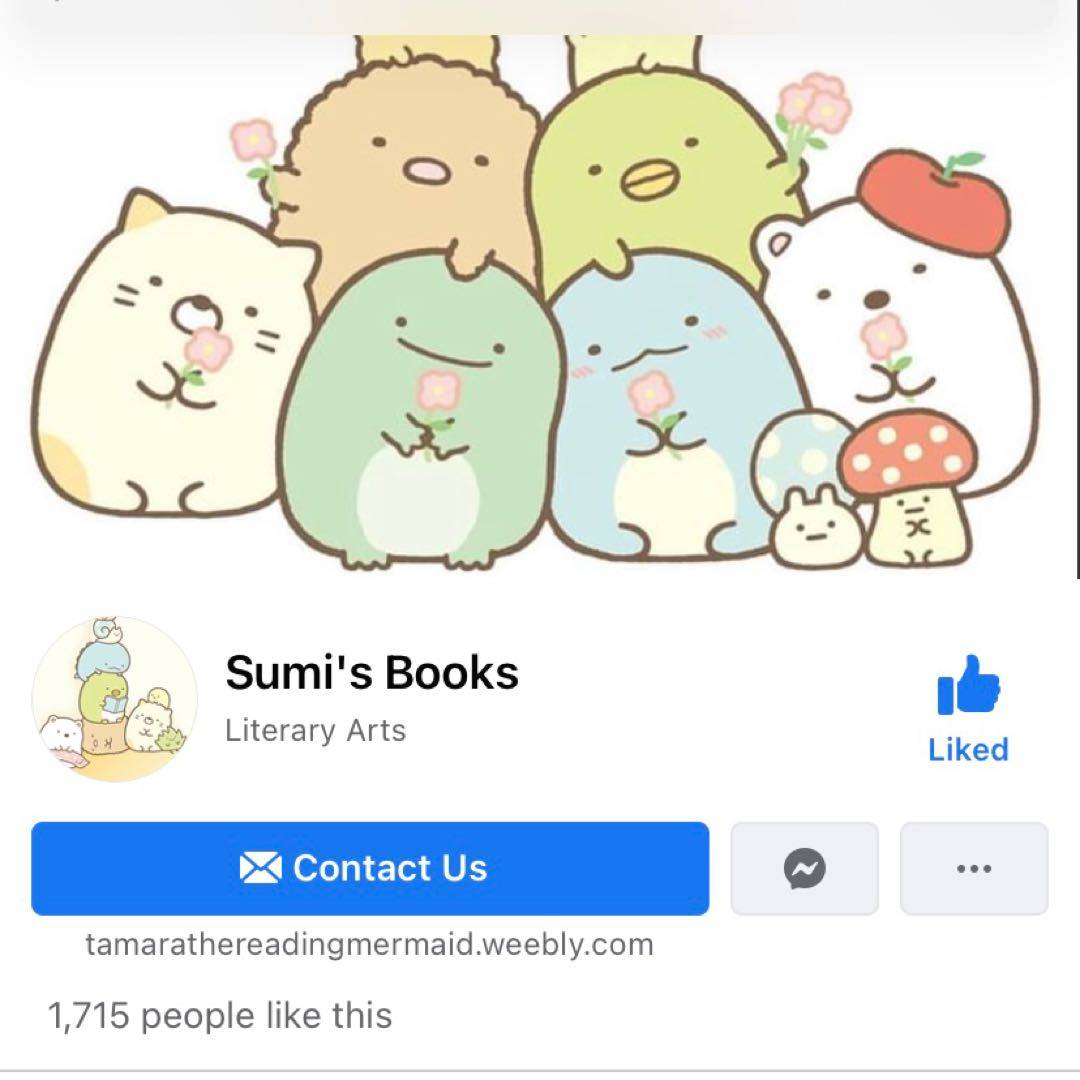1080x1080 pixels.
Task: Click the Sumi's Books page title
Action: pos(372,672)
